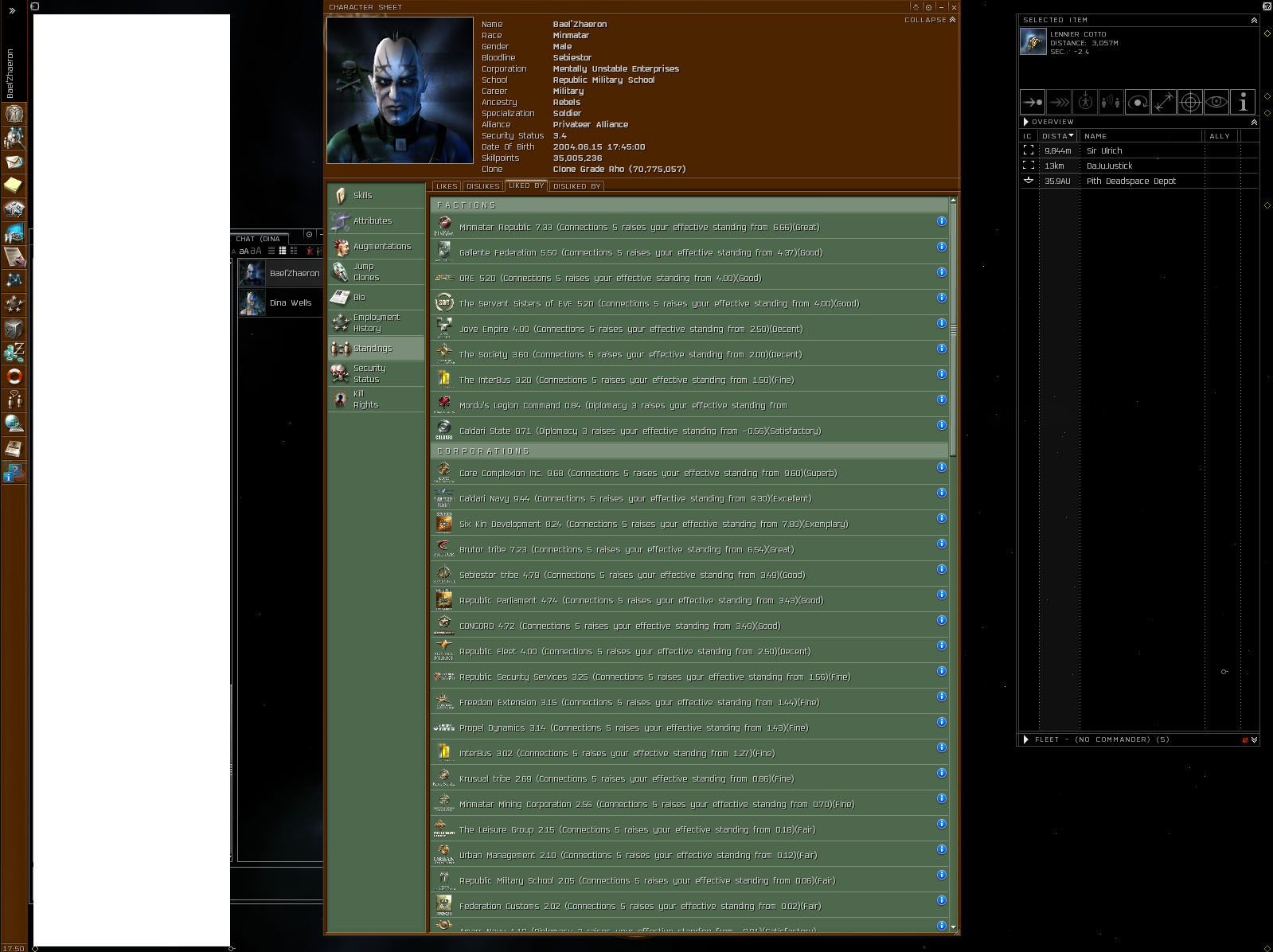Click the Orbit action in Selected Item
The height and width of the screenshot is (952, 1273).
(1138, 102)
